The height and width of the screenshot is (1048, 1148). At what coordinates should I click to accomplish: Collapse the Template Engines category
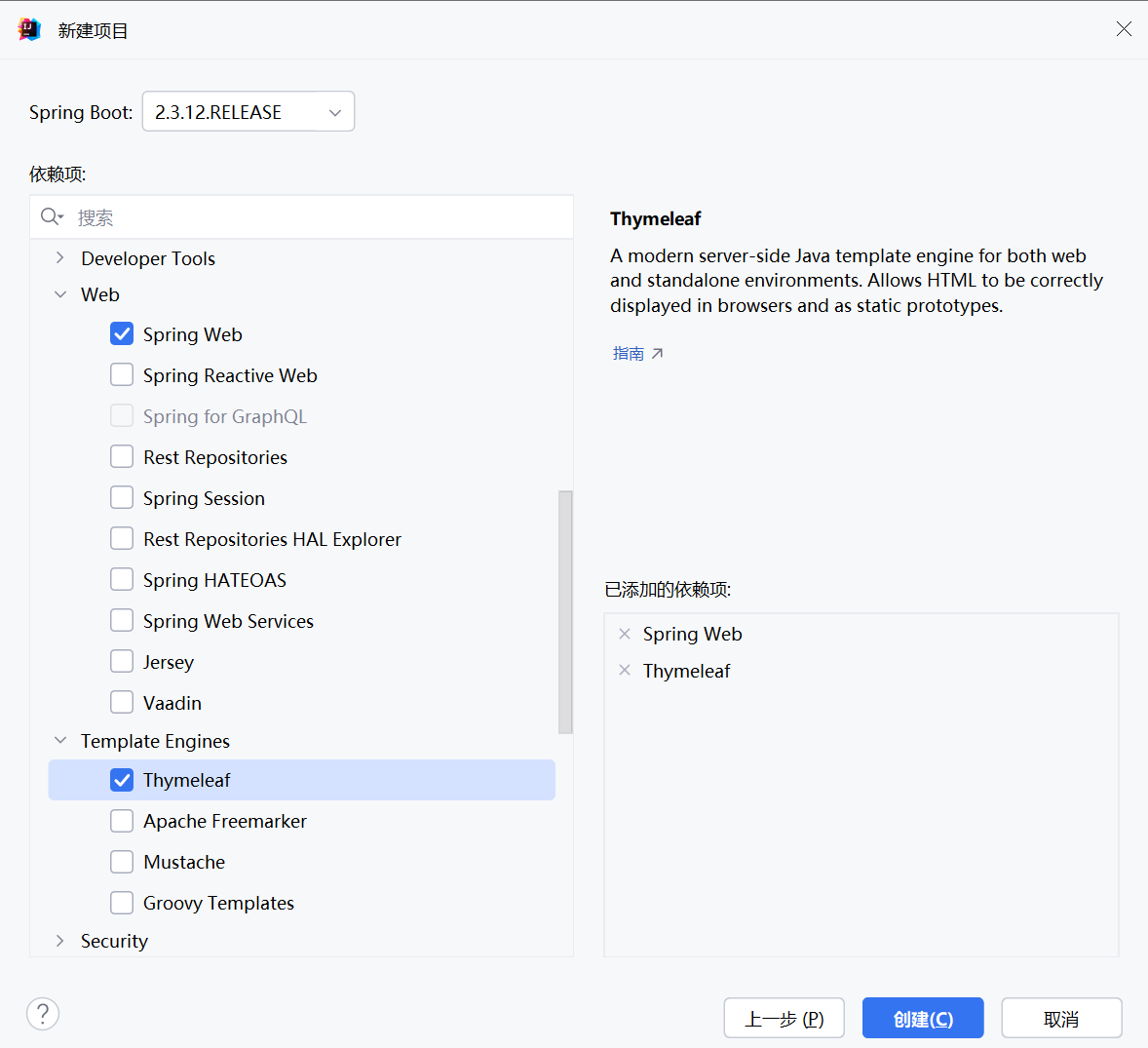[x=60, y=740]
